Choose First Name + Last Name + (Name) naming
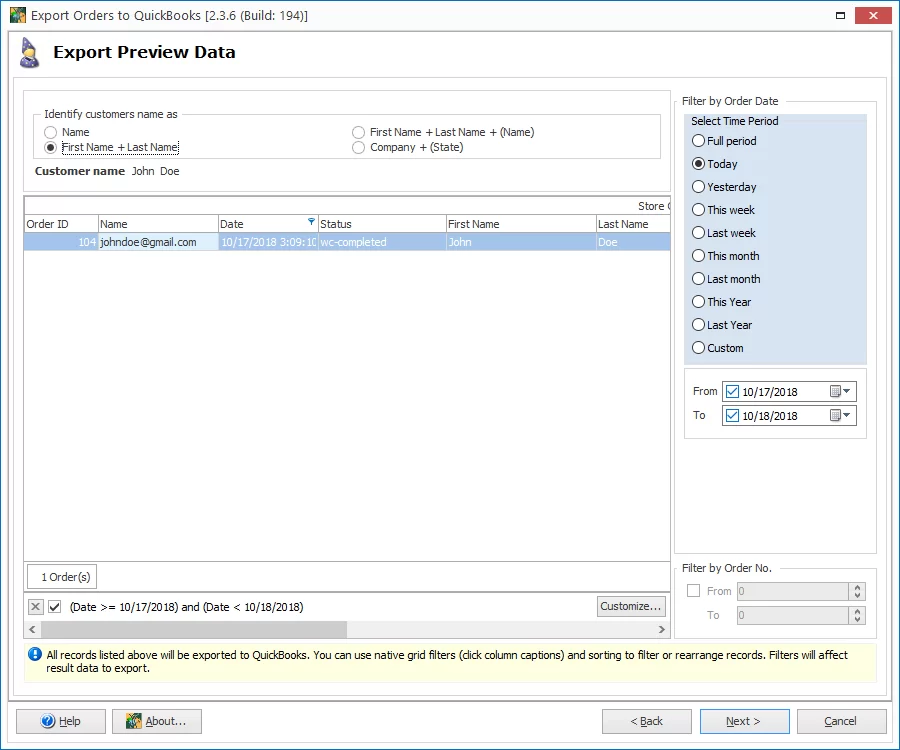 click(358, 131)
